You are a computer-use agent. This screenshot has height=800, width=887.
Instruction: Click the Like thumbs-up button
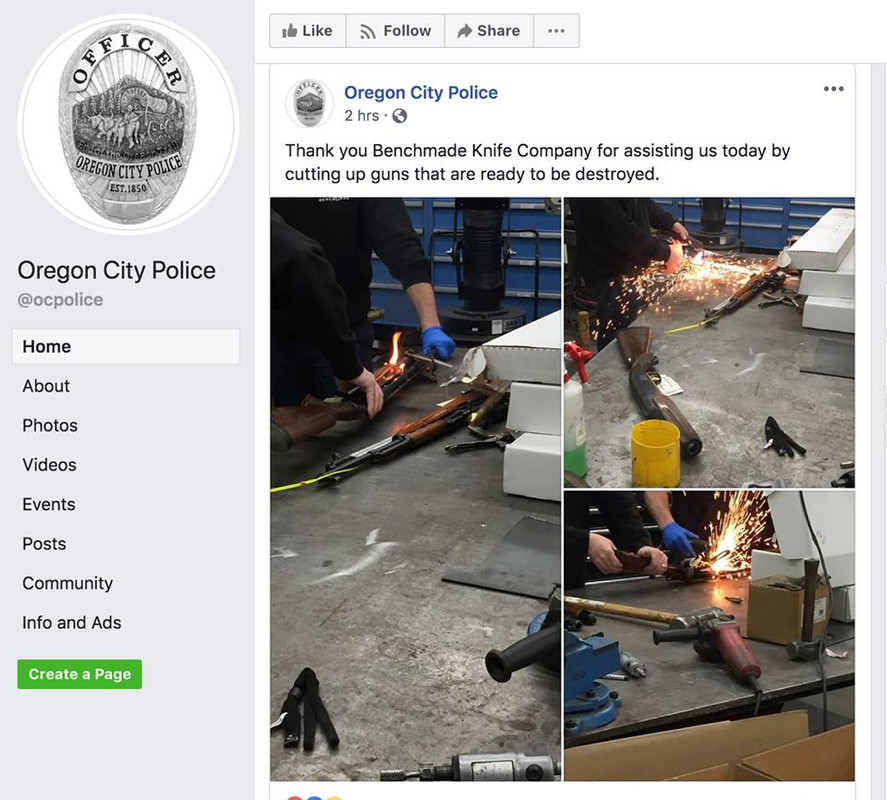pos(307,31)
